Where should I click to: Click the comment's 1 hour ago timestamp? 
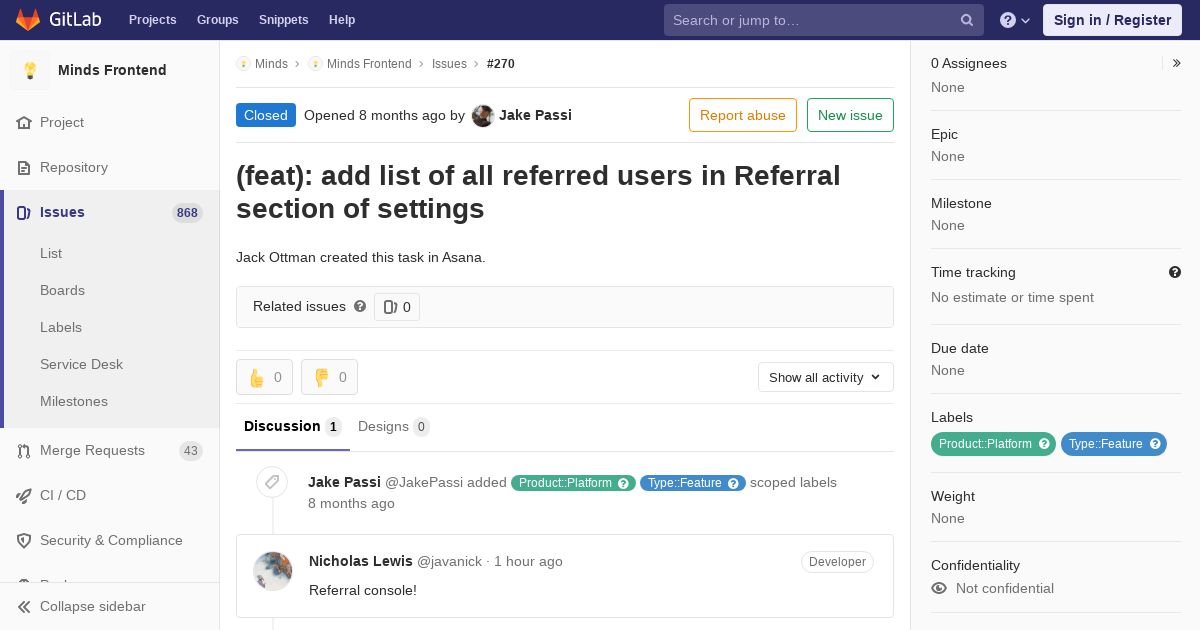528,561
